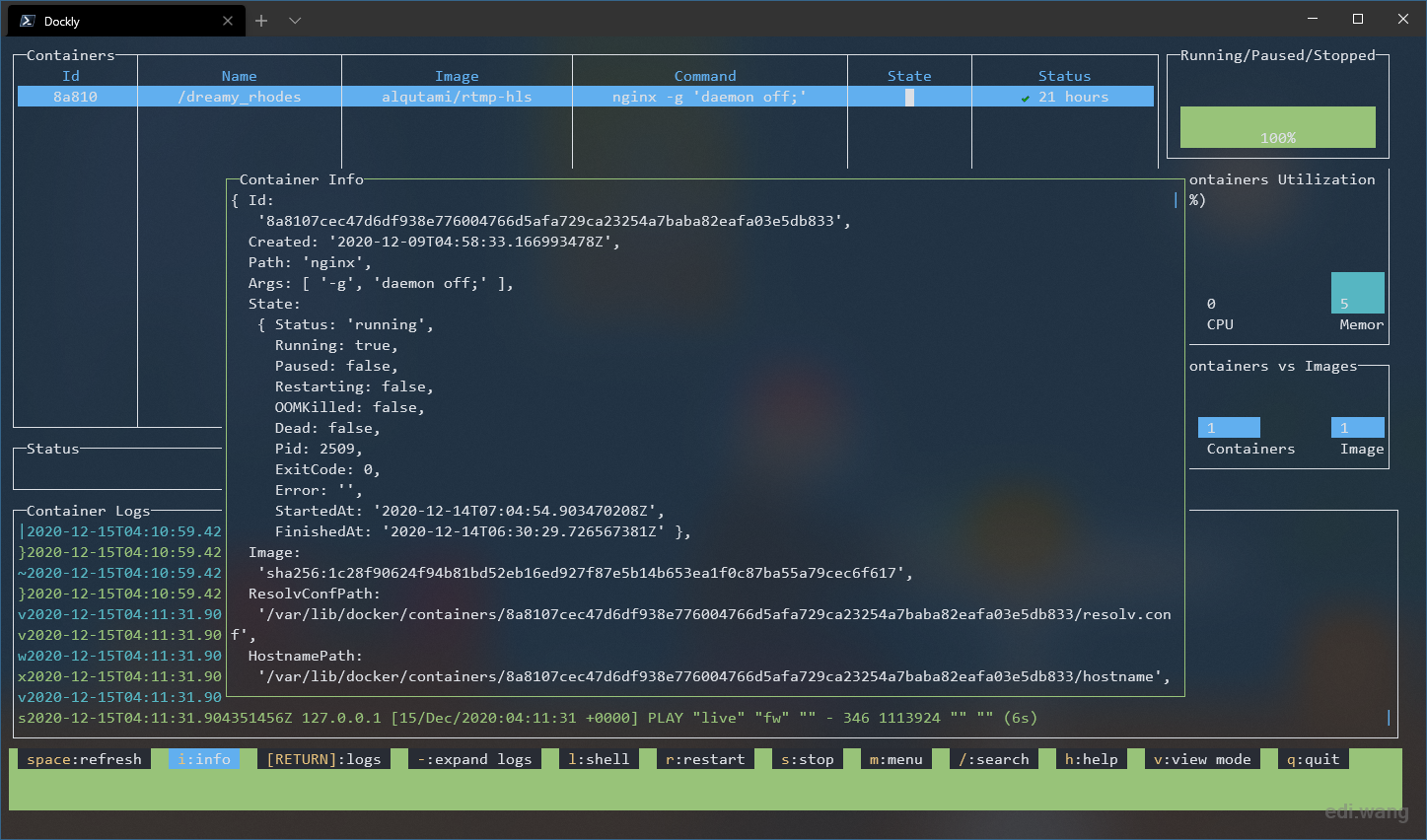Click the ExitCode: 0 line
This screenshot has width=1427, height=840.
click(327, 469)
